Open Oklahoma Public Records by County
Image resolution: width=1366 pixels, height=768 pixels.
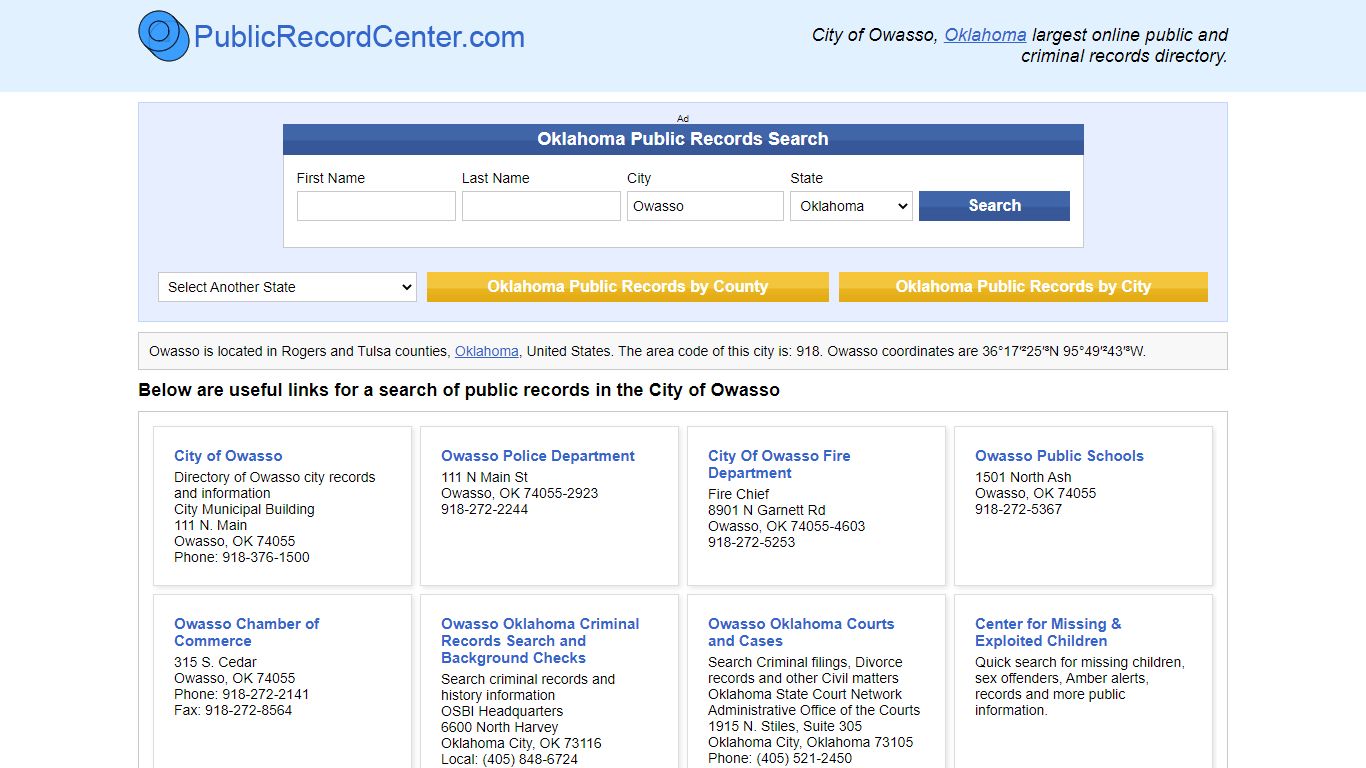click(628, 287)
